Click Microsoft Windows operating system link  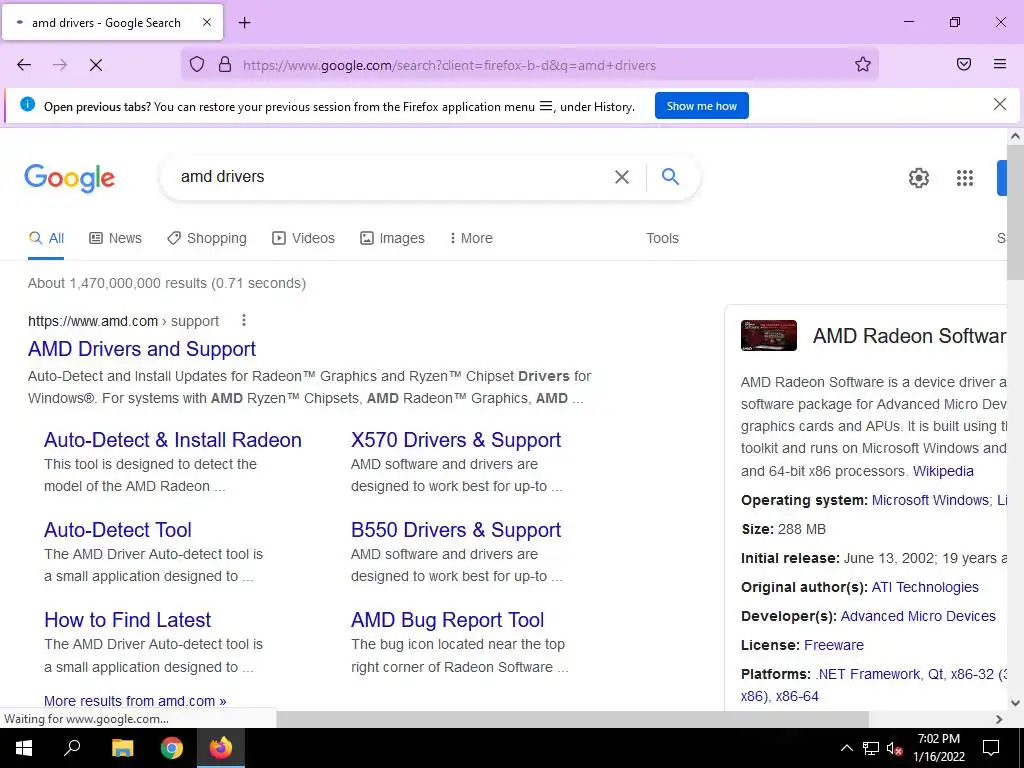(930, 500)
